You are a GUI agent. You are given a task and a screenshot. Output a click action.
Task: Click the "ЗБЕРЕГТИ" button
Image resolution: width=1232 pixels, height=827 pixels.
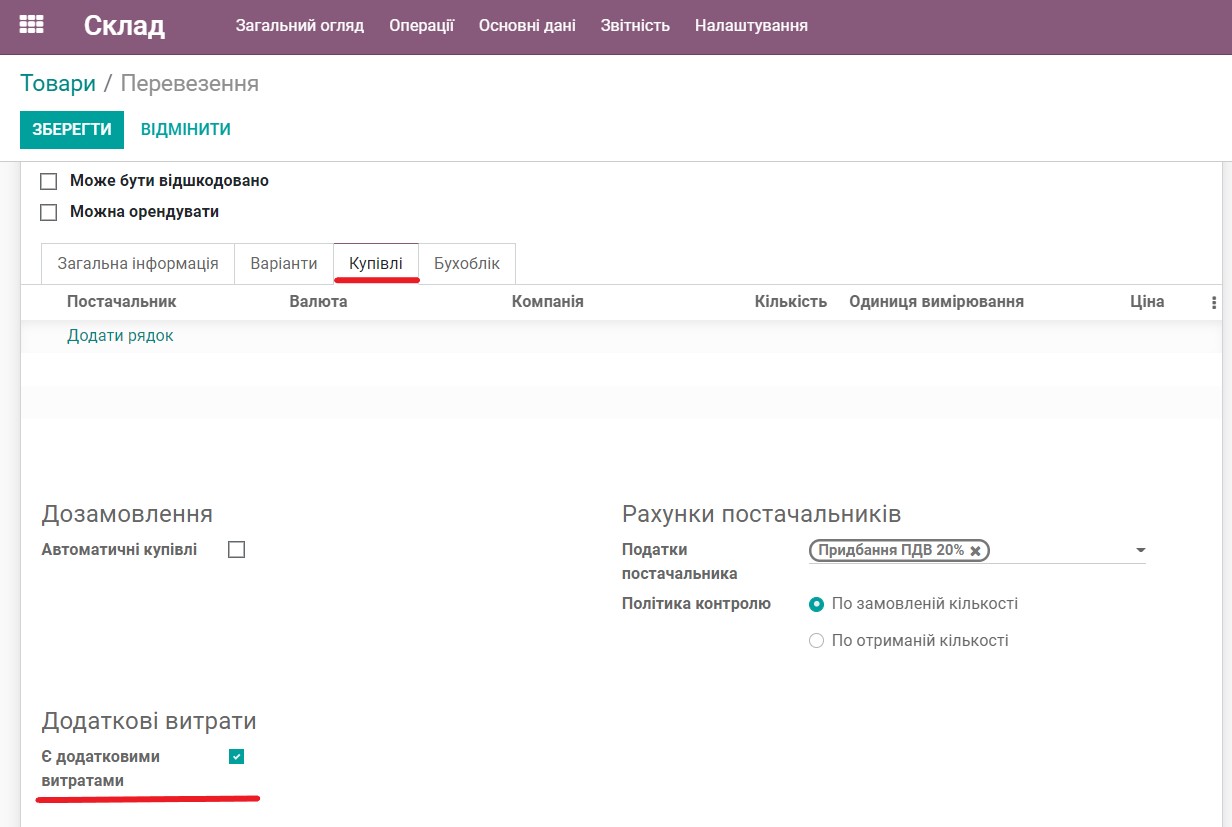pos(71,129)
